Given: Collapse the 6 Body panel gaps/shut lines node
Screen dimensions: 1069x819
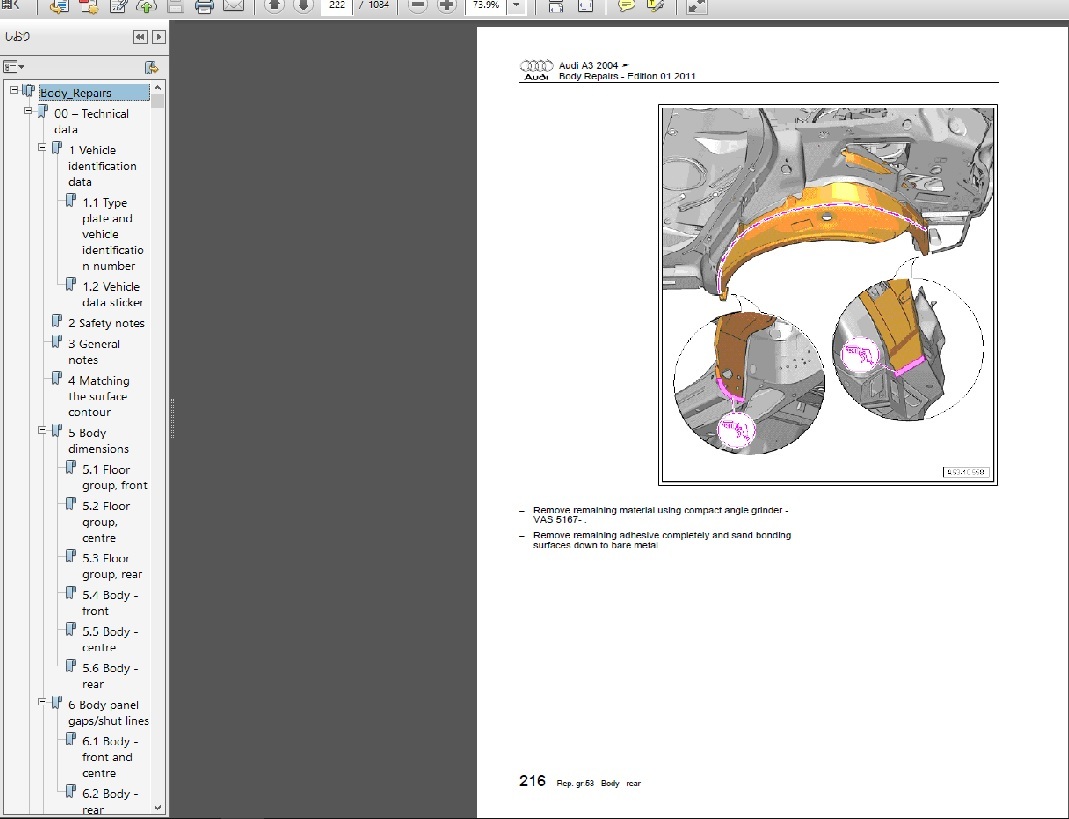Looking at the screenshot, I should [x=42, y=702].
